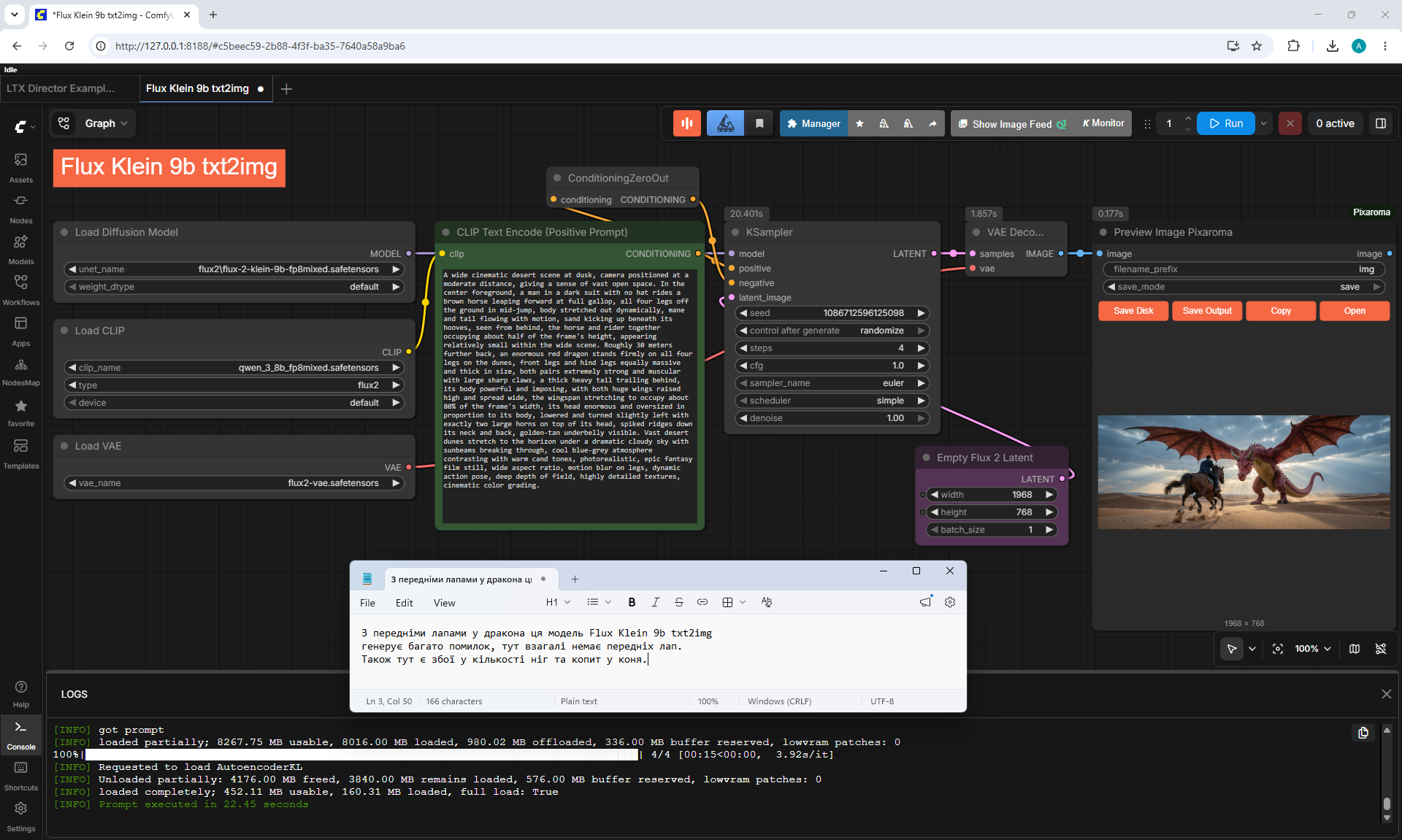Click the browser address bar URL
Screen dimensions: 1402x840
coord(260,46)
